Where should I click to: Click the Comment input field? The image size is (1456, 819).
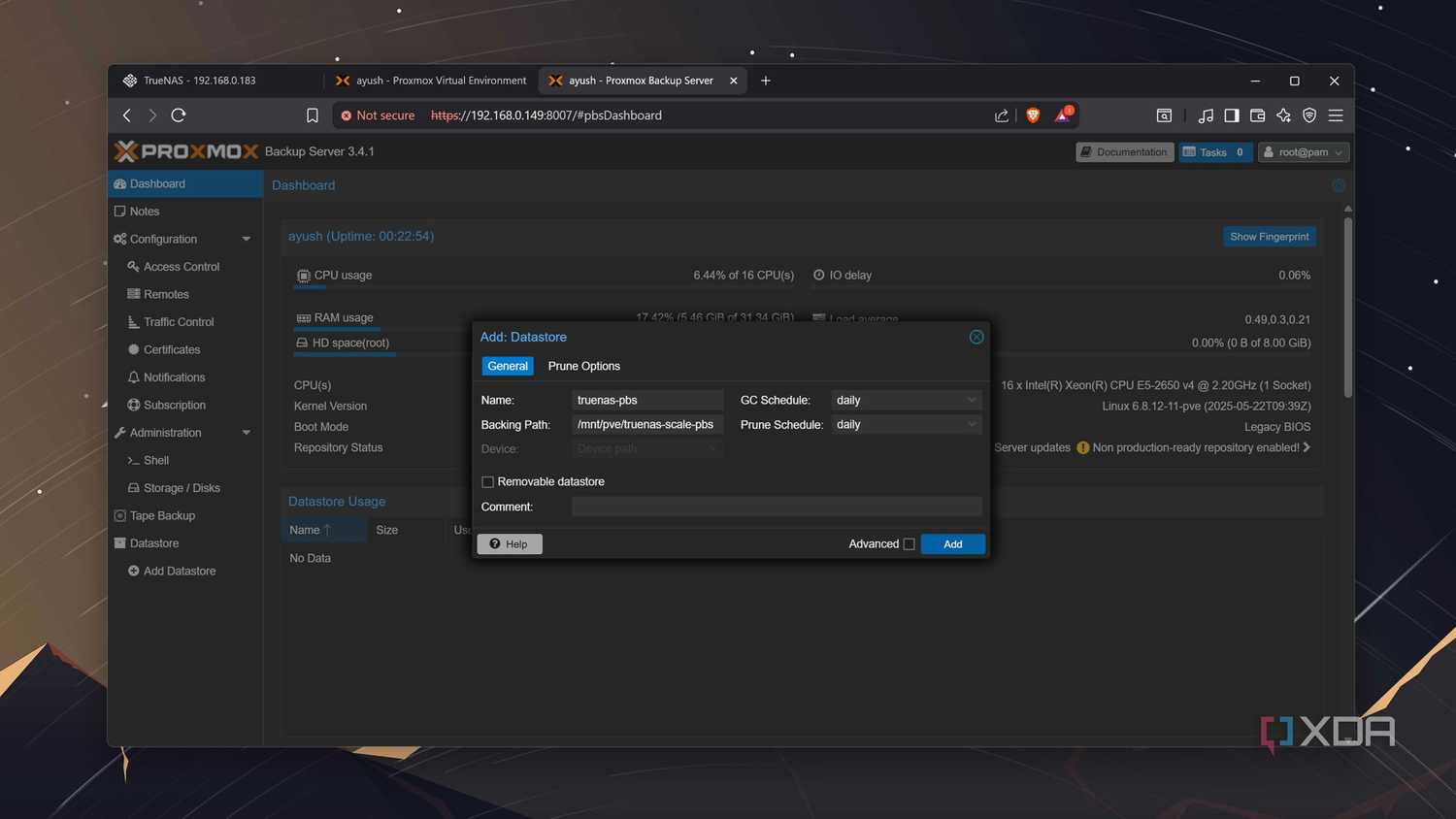[777, 507]
